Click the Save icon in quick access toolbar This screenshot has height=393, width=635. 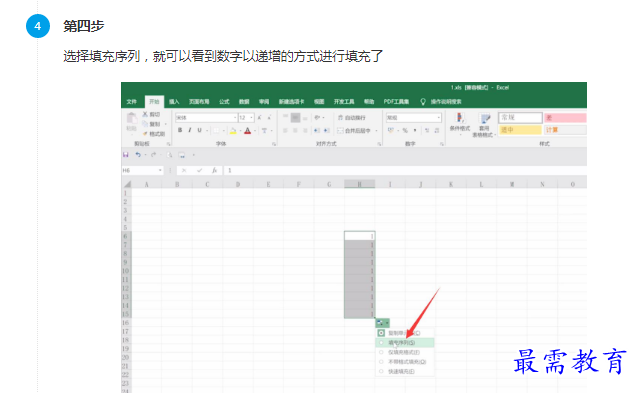126,155
